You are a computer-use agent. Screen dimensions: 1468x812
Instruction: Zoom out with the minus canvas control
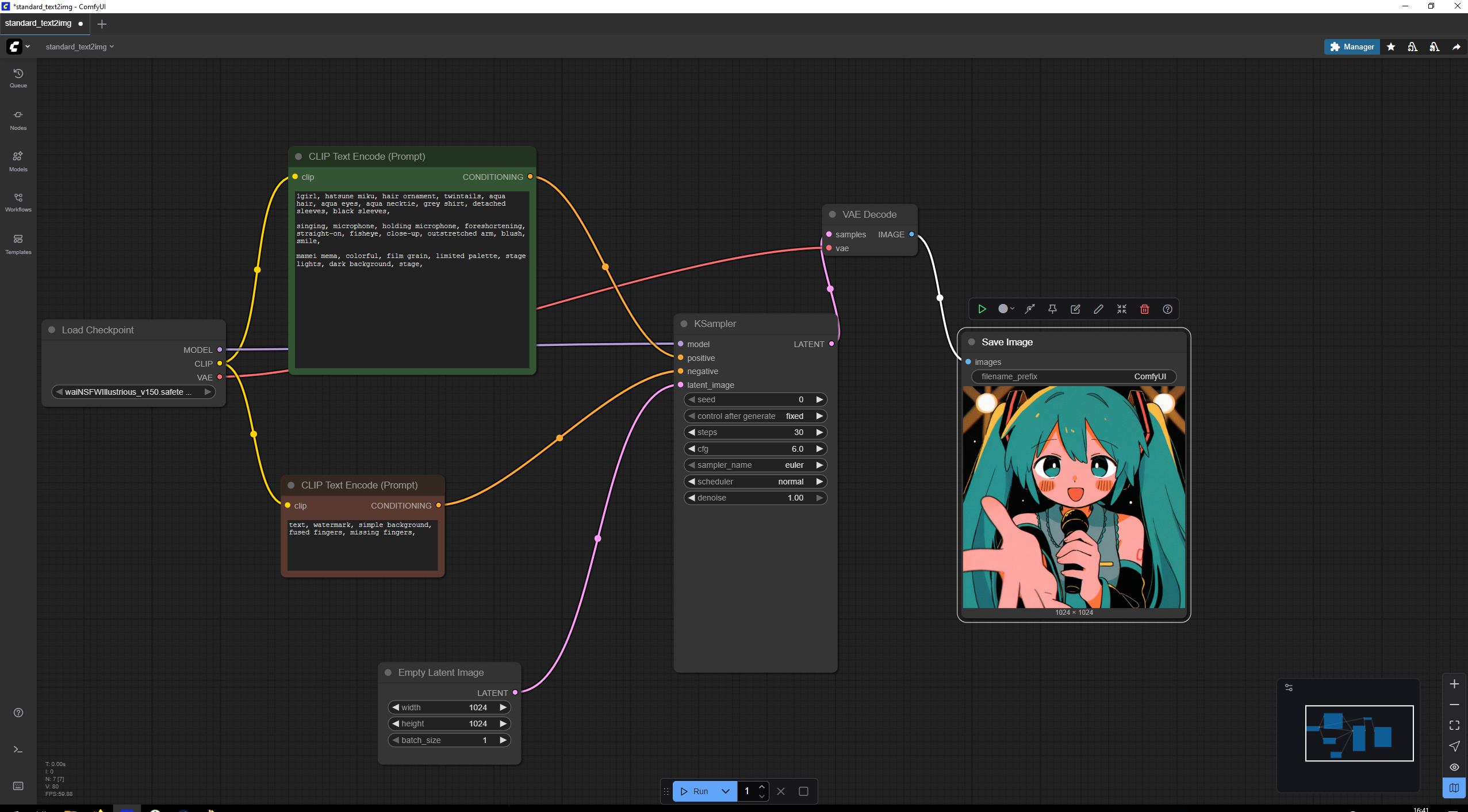[x=1454, y=705]
